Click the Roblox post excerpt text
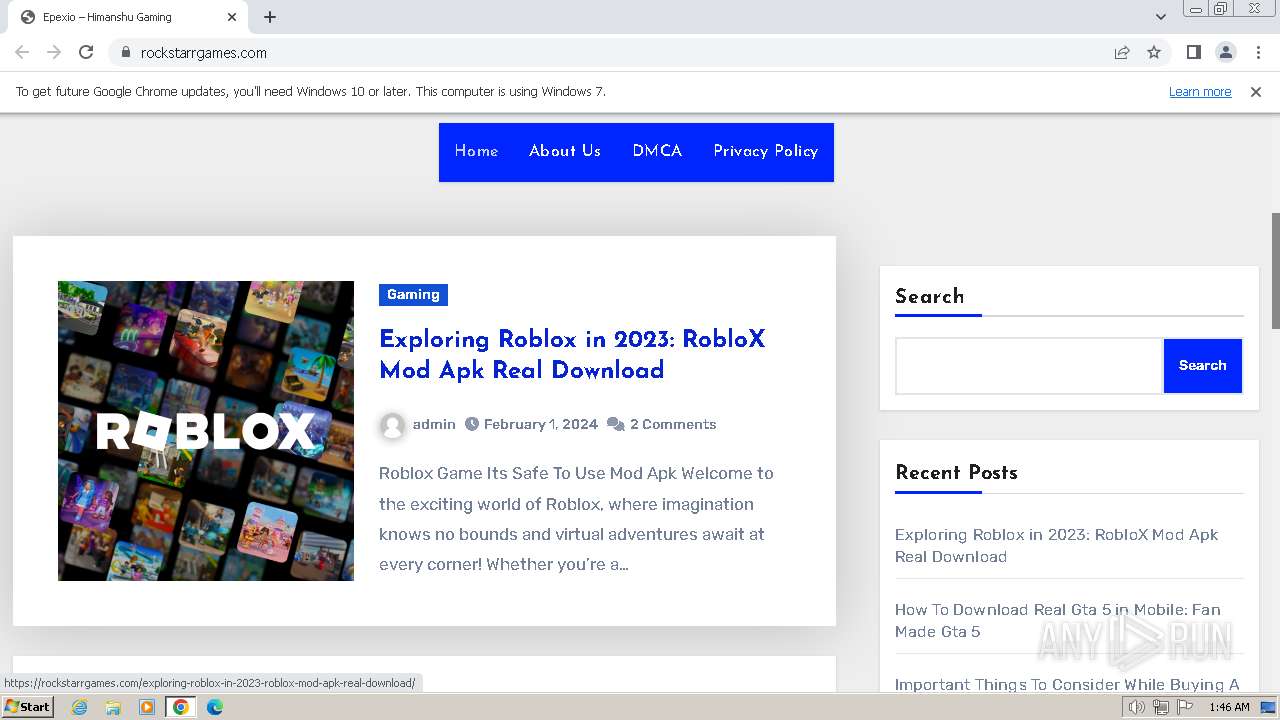The width and height of the screenshot is (1280, 720). 576,519
